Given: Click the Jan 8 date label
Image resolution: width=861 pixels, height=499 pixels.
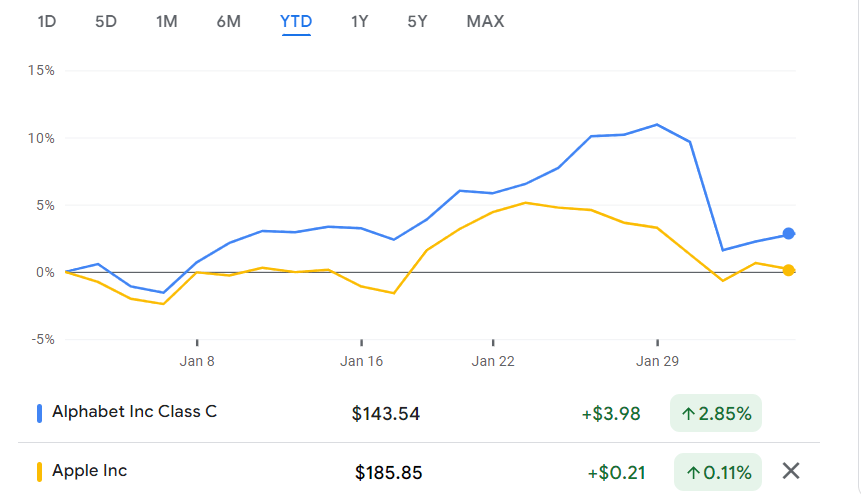Looking at the screenshot, I should click(x=197, y=361).
